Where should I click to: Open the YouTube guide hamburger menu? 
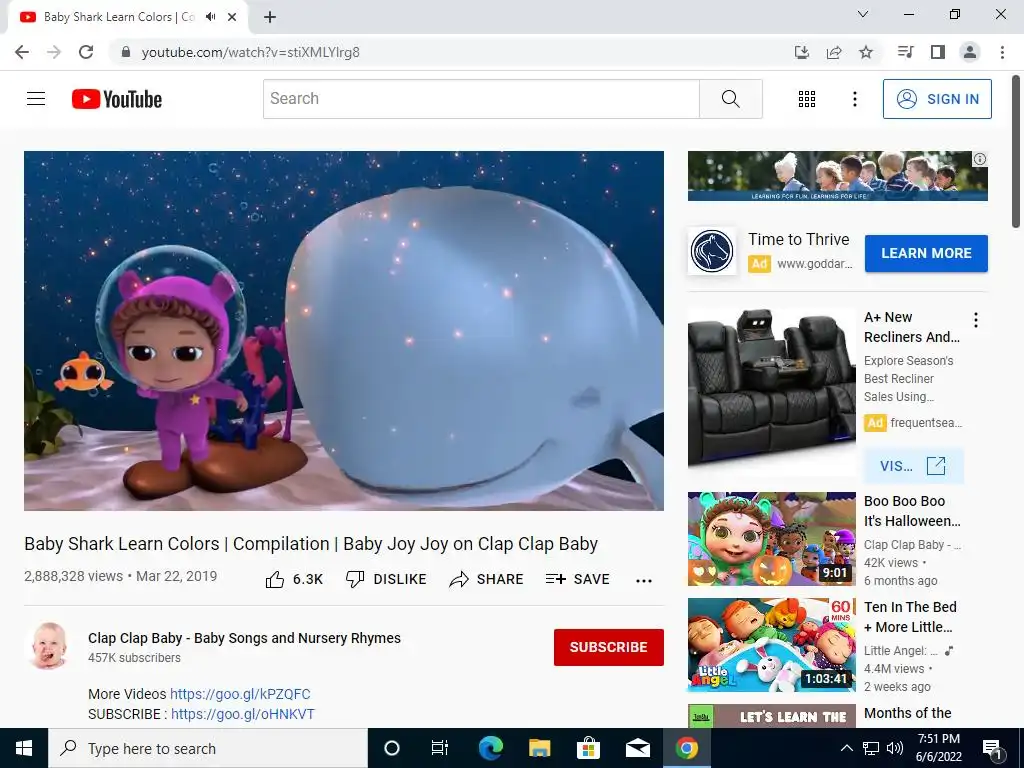coord(36,99)
